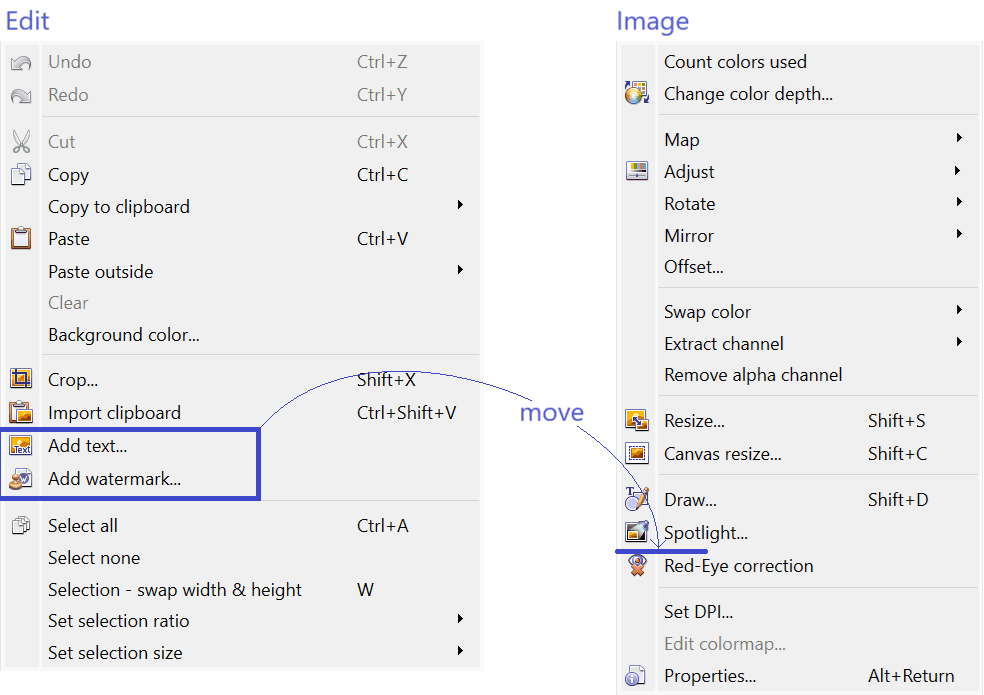Select Count colors used menu entry
The image size is (984, 695).
click(x=735, y=62)
